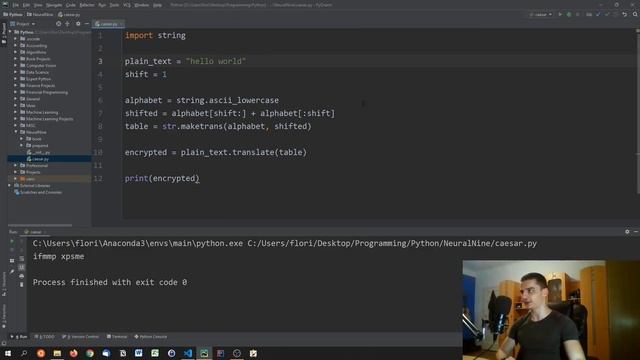Image resolution: width=640 pixels, height=360 pixels.
Task: Open the File menu
Action: coord(16,5)
